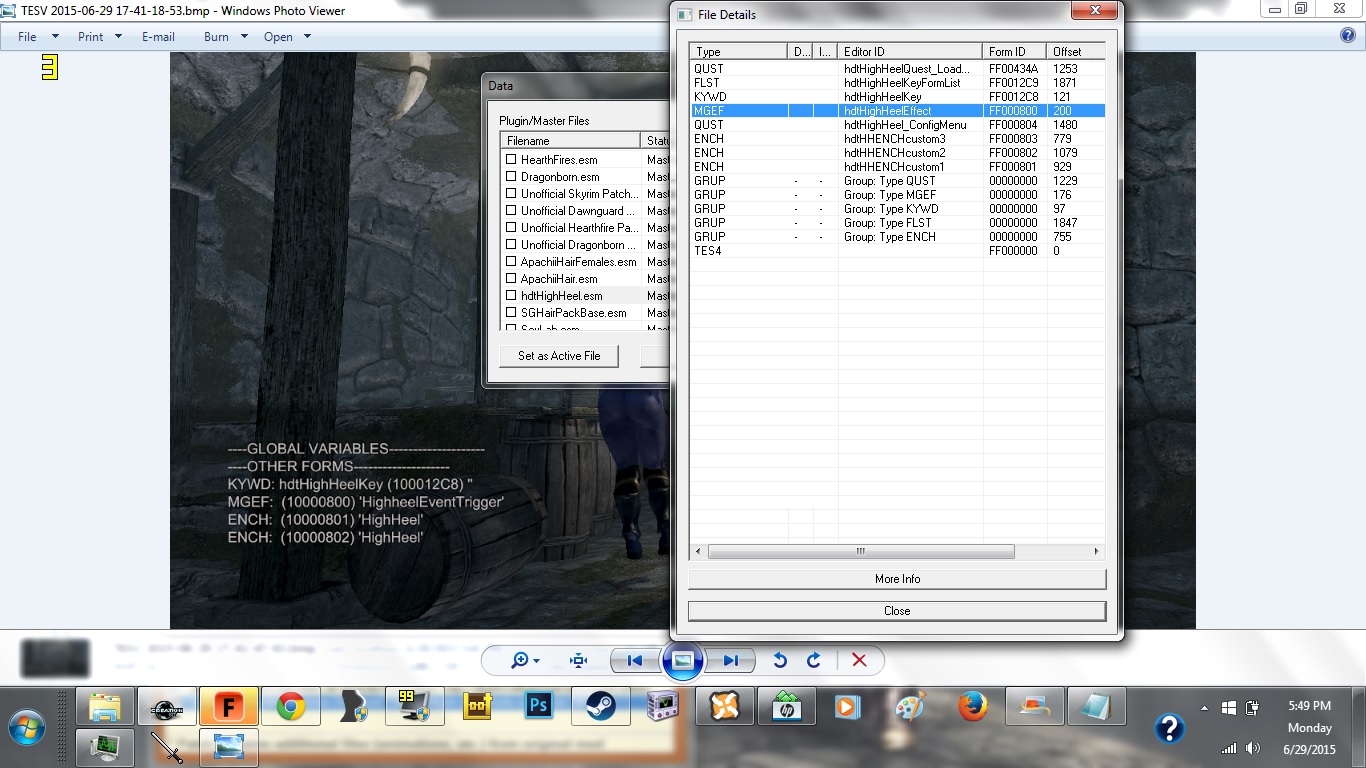Open Photo Viewer help question mark icon
The height and width of the screenshot is (768, 1366).
click(1347, 36)
